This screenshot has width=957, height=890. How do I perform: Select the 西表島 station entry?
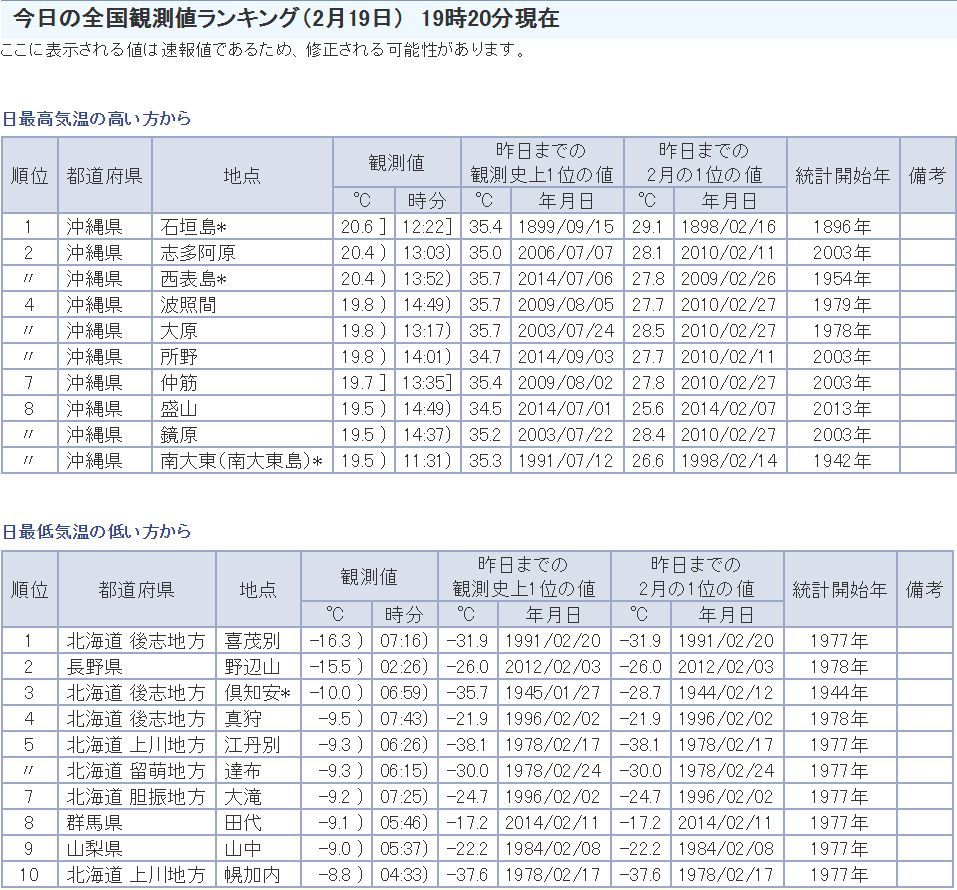189,279
